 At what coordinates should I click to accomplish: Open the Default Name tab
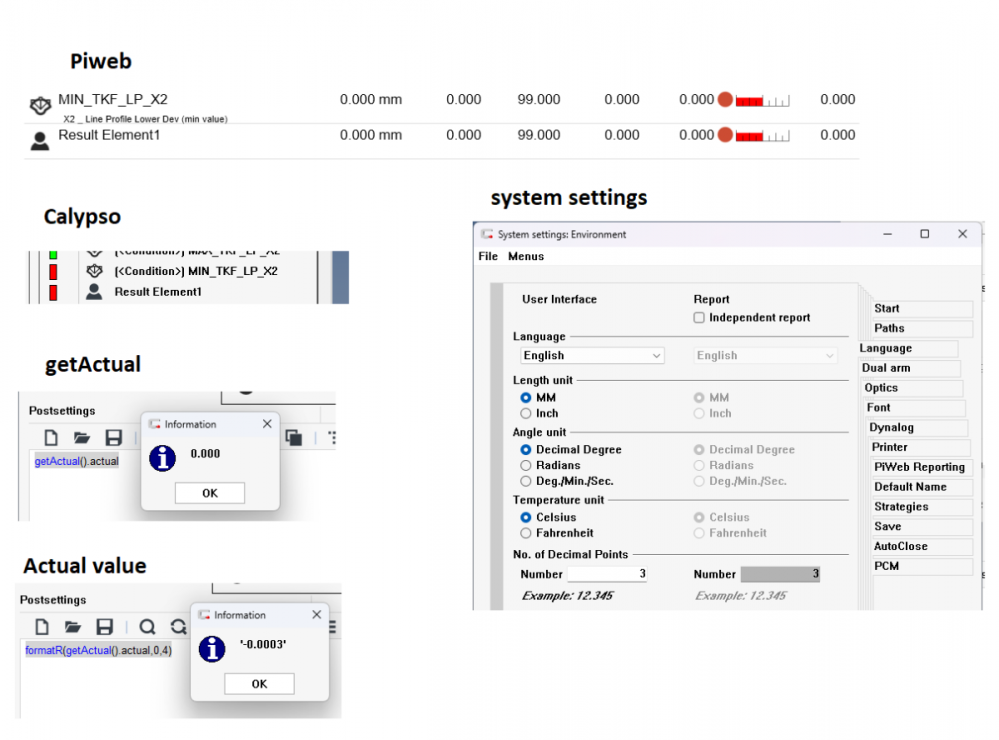910,487
